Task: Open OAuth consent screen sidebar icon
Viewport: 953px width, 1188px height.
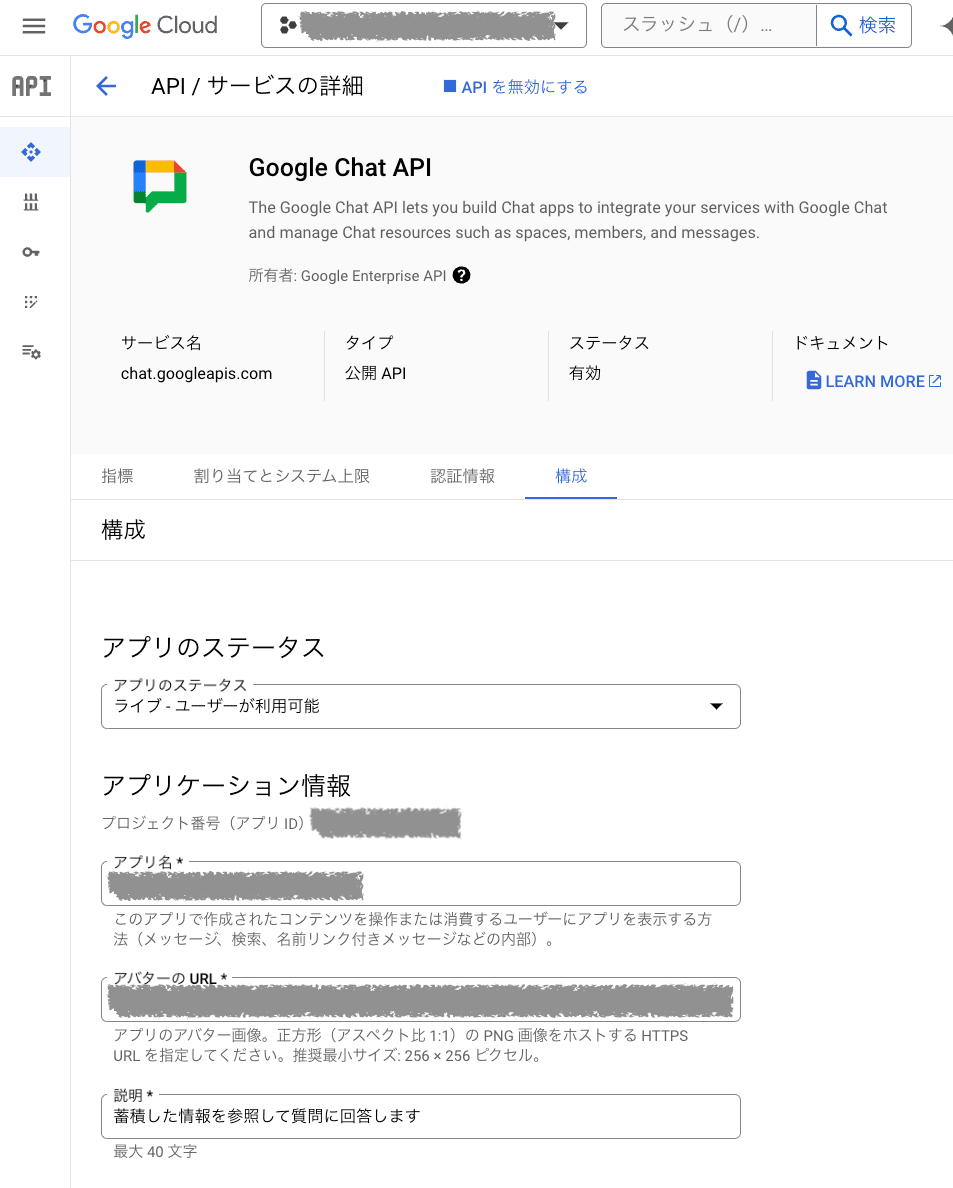Action: [31, 302]
